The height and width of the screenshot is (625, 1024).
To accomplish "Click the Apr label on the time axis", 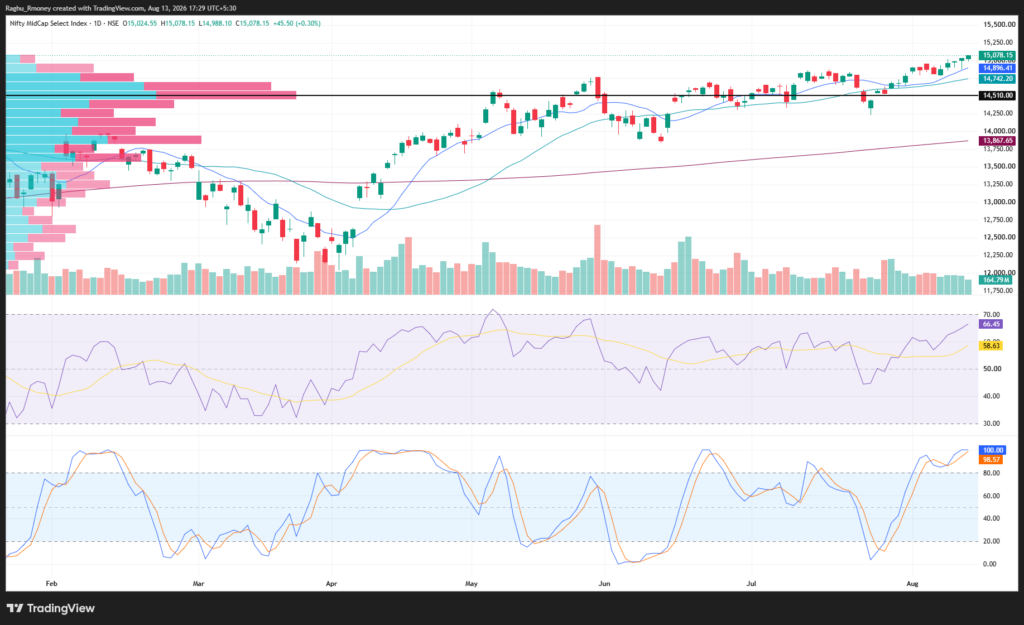I will (x=331, y=583).
